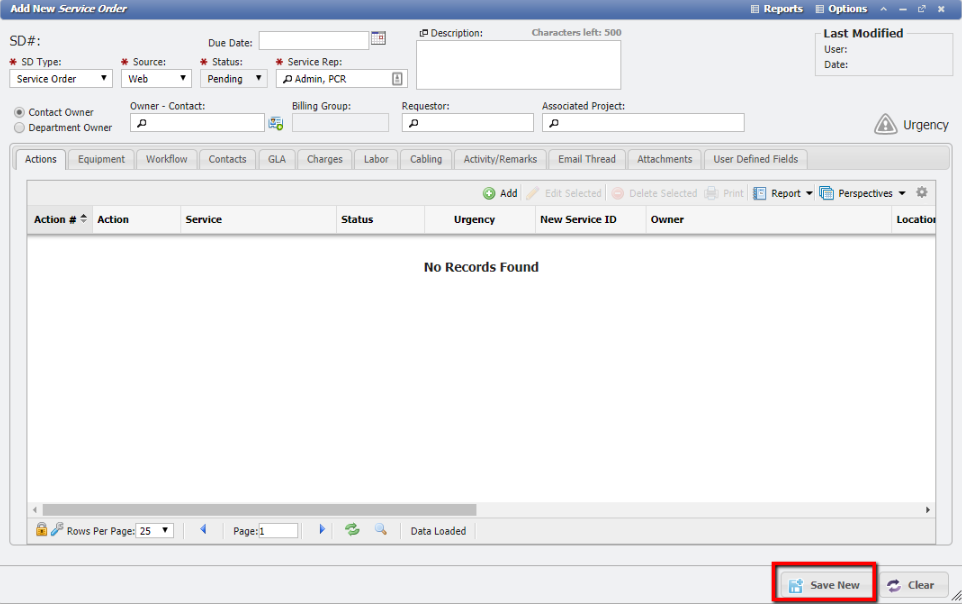Go to the next page arrow
Viewport: 962px width, 604px height.
tap(321, 530)
